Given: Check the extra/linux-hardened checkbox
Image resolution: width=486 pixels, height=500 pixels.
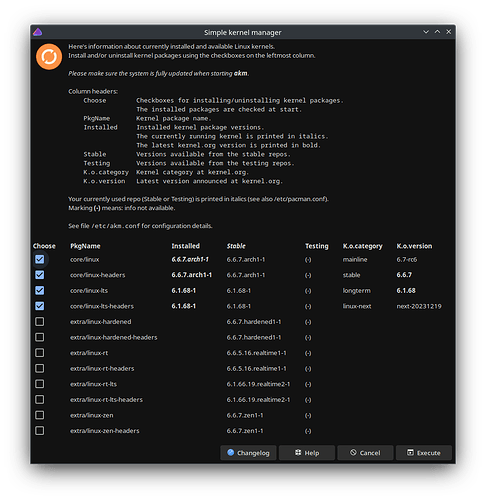Looking at the screenshot, I should point(40,322).
